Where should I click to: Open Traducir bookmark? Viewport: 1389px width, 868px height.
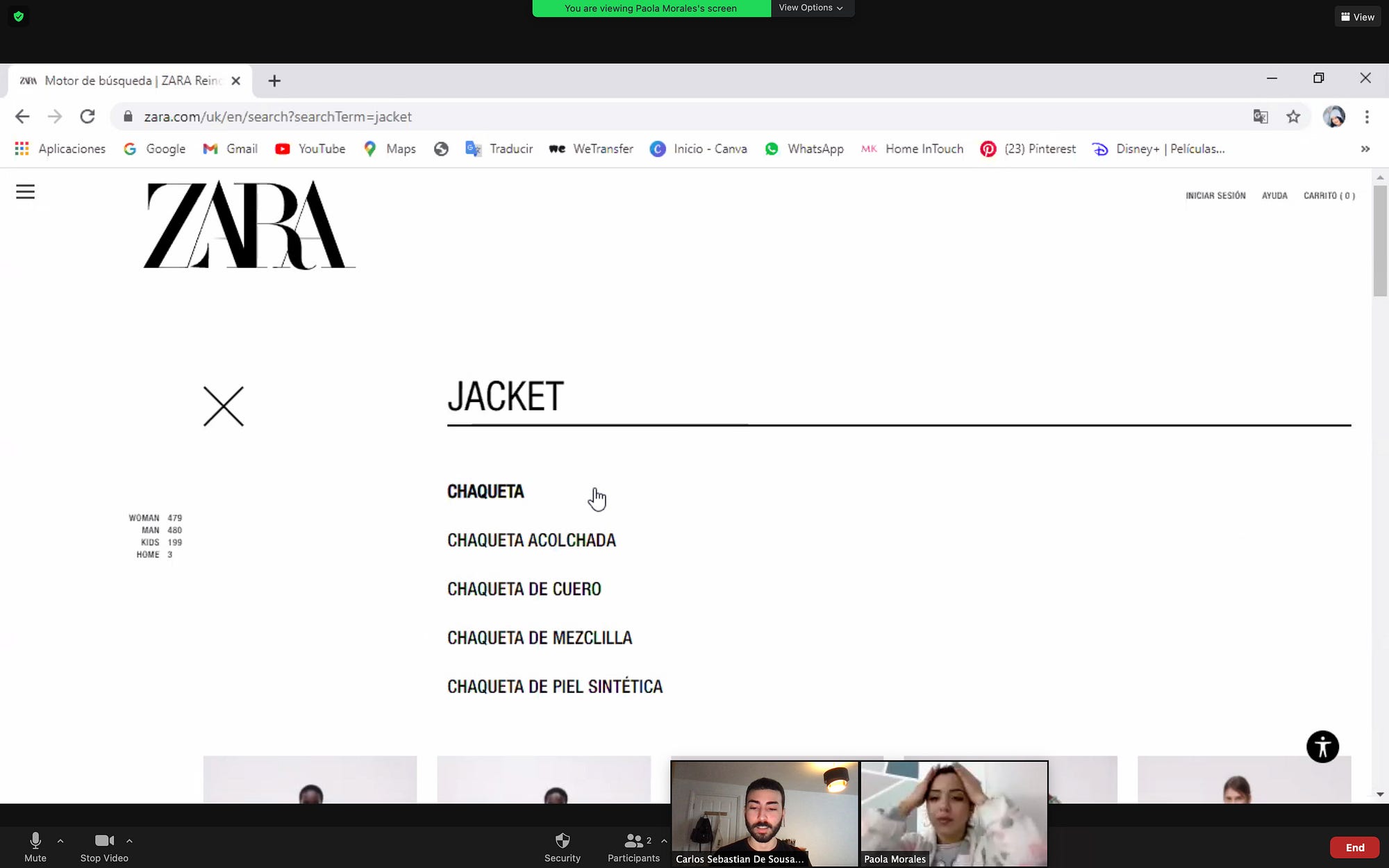(x=499, y=149)
